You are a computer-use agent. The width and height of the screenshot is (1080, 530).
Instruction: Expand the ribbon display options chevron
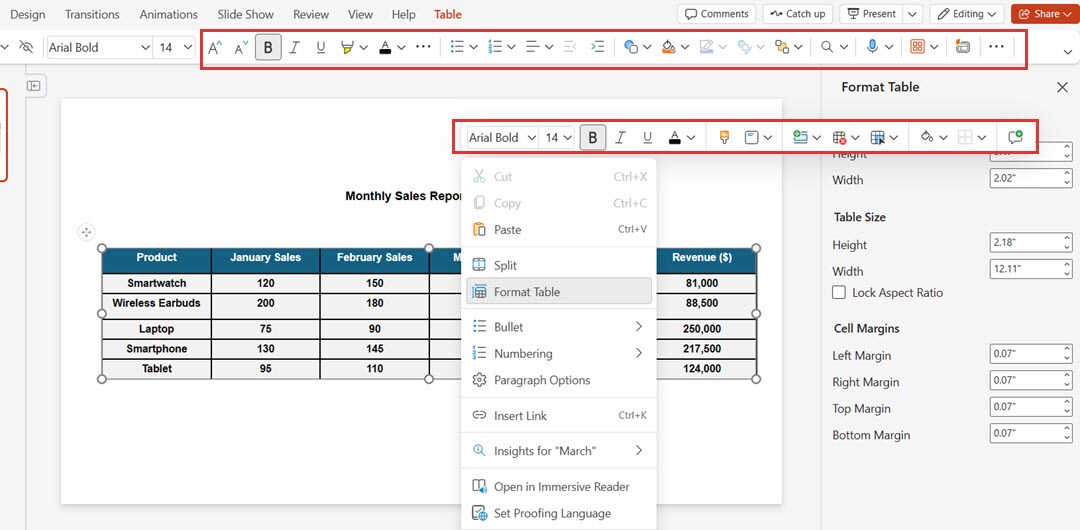(x=1068, y=52)
